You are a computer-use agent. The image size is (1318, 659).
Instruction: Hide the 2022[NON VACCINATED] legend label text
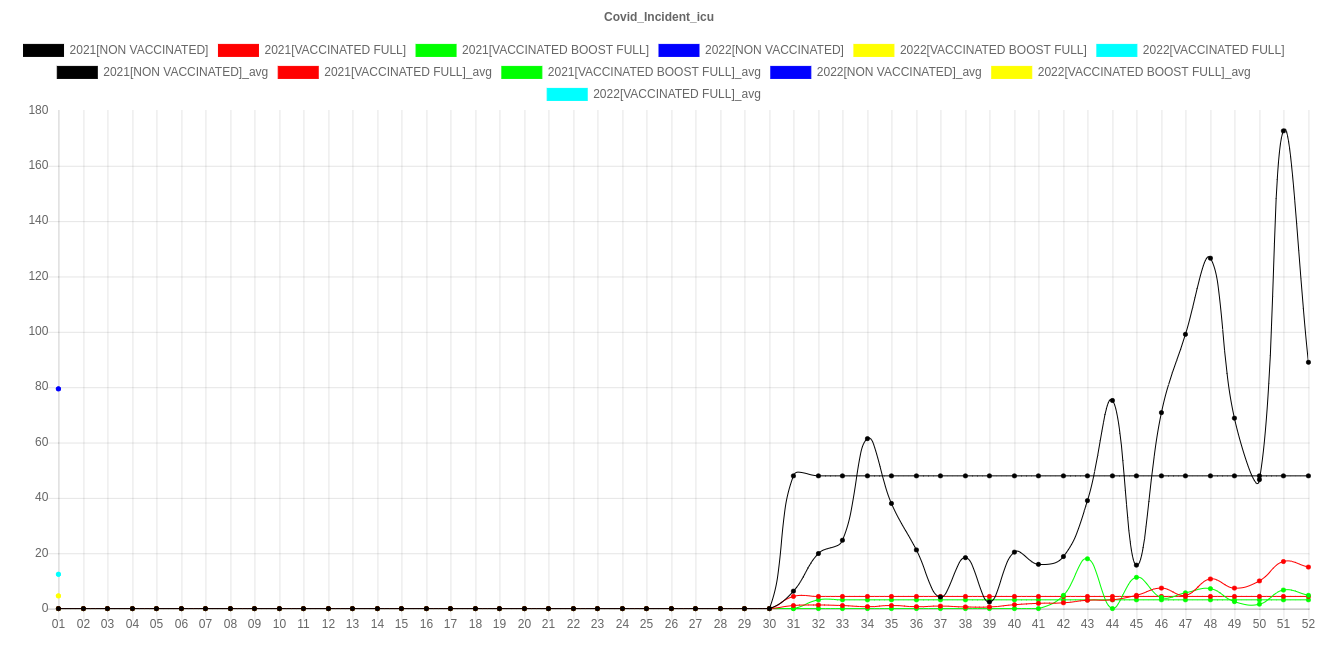[773, 50]
